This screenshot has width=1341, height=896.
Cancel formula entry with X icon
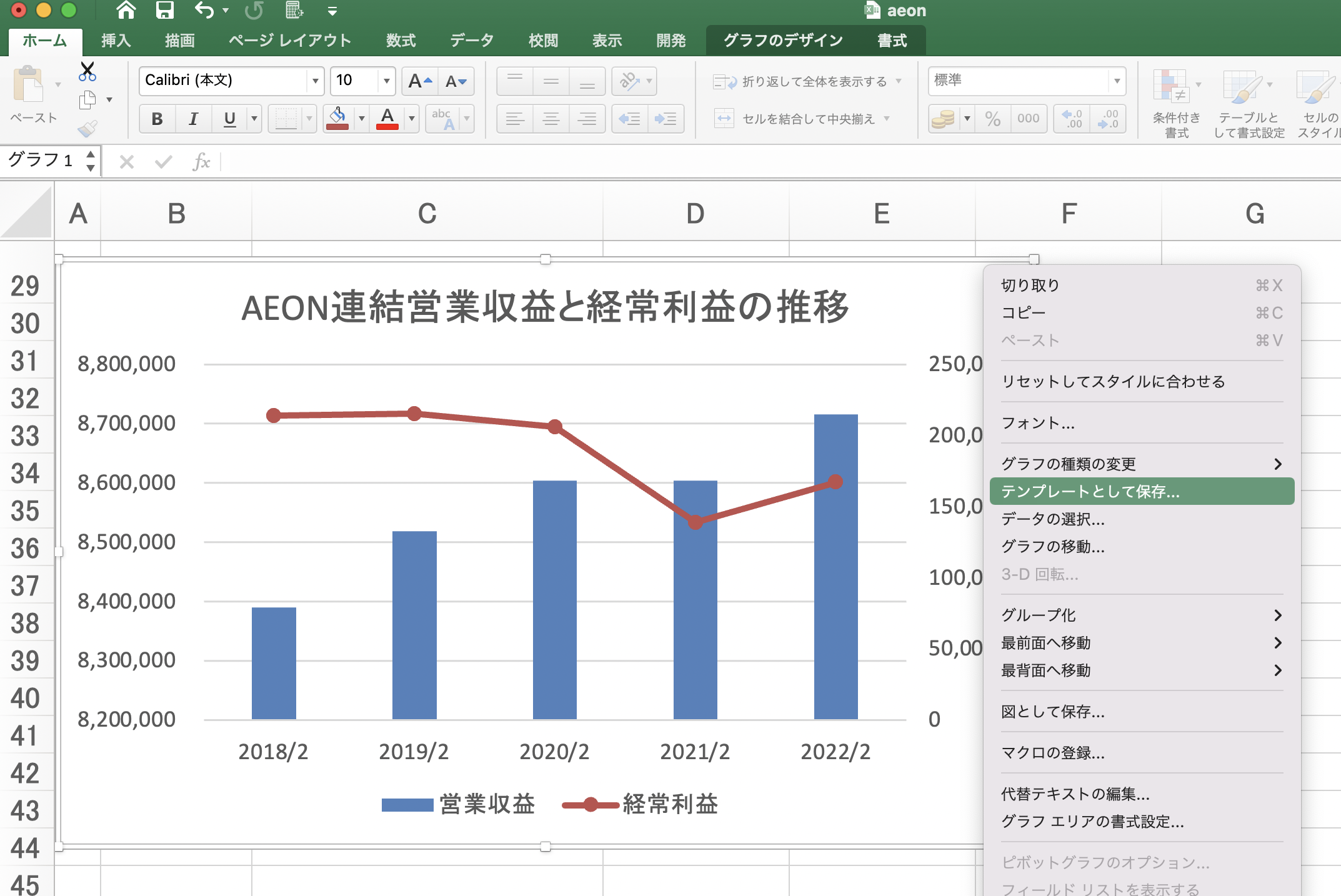[x=127, y=162]
